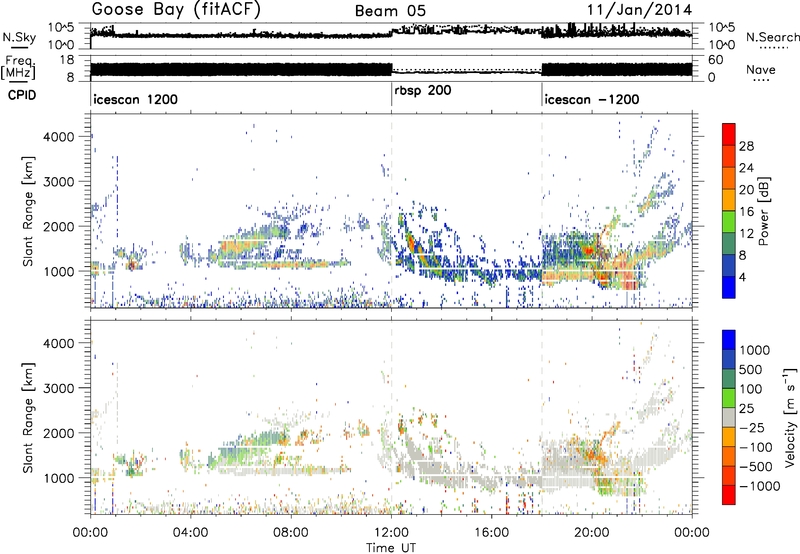Click the date label "11/Jan/2014"
This screenshot has width=800, height=554.
(x=639, y=10)
